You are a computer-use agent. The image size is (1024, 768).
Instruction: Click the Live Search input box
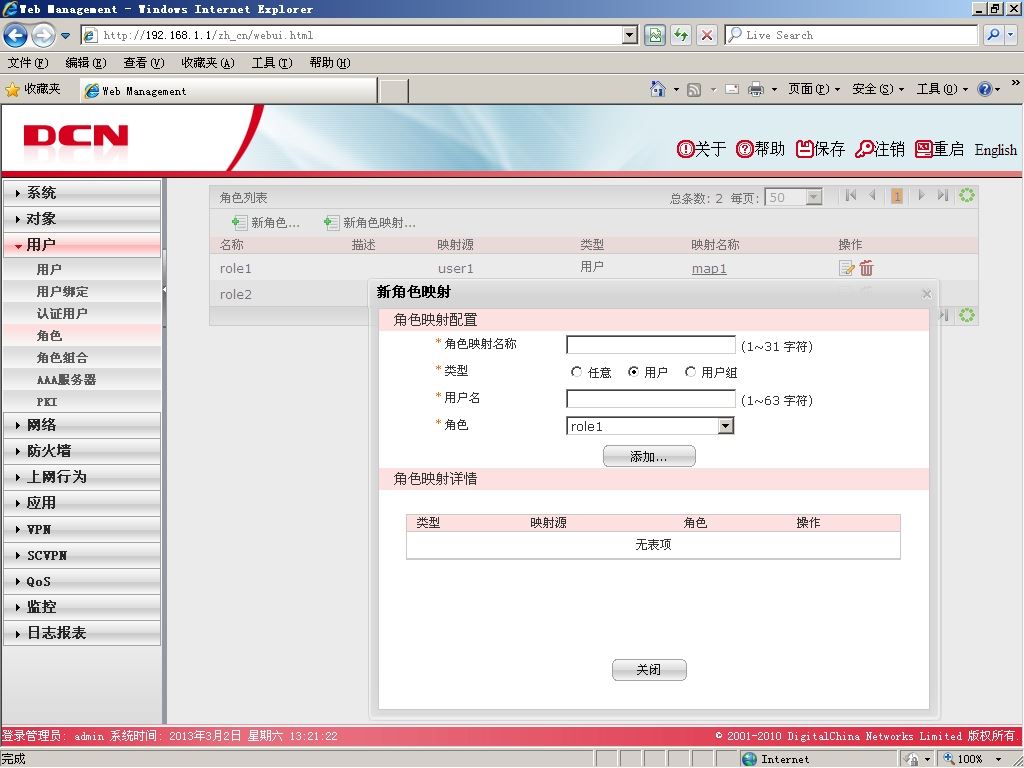[x=851, y=35]
